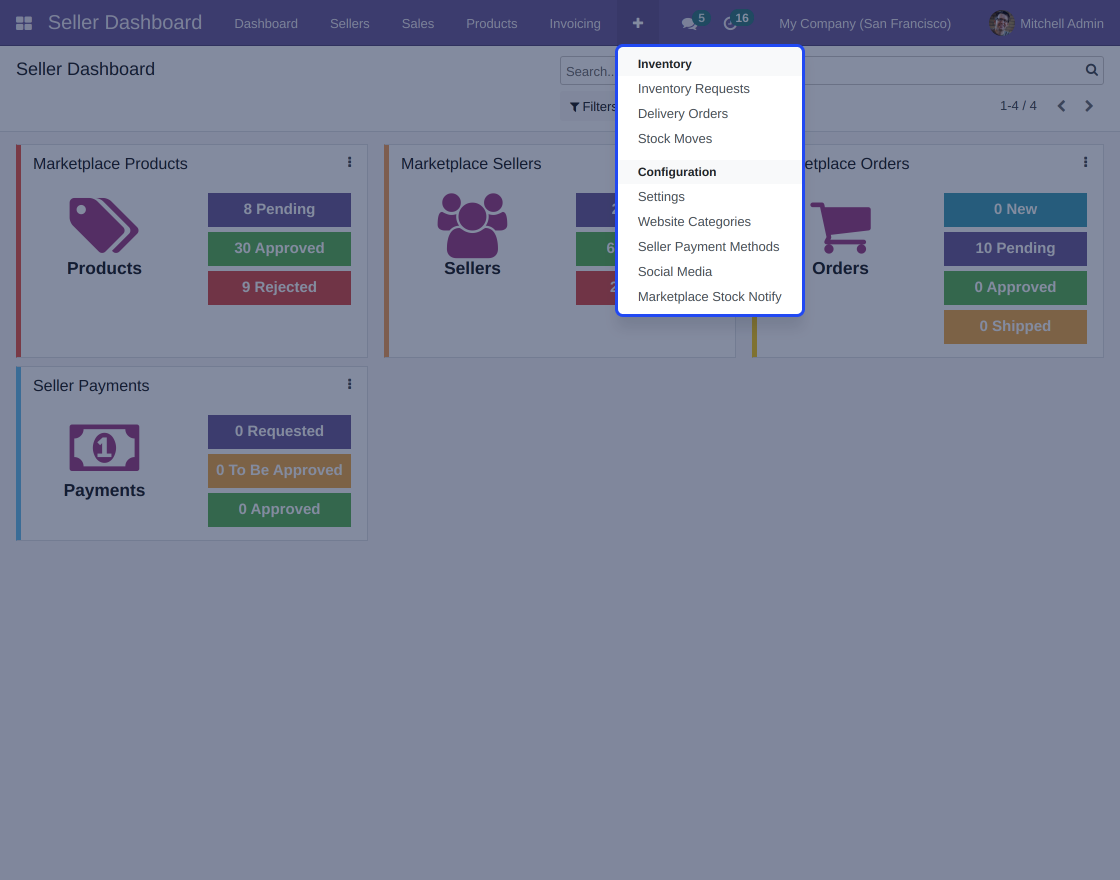Open Sellers menu in navbar
This screenshot has width=1120, height=880.
349,24
